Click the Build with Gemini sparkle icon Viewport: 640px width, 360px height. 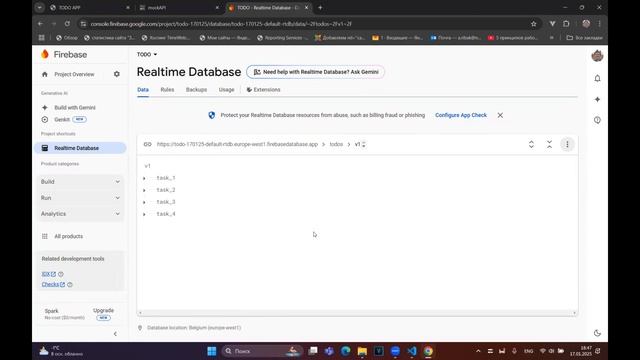point(45,107)
